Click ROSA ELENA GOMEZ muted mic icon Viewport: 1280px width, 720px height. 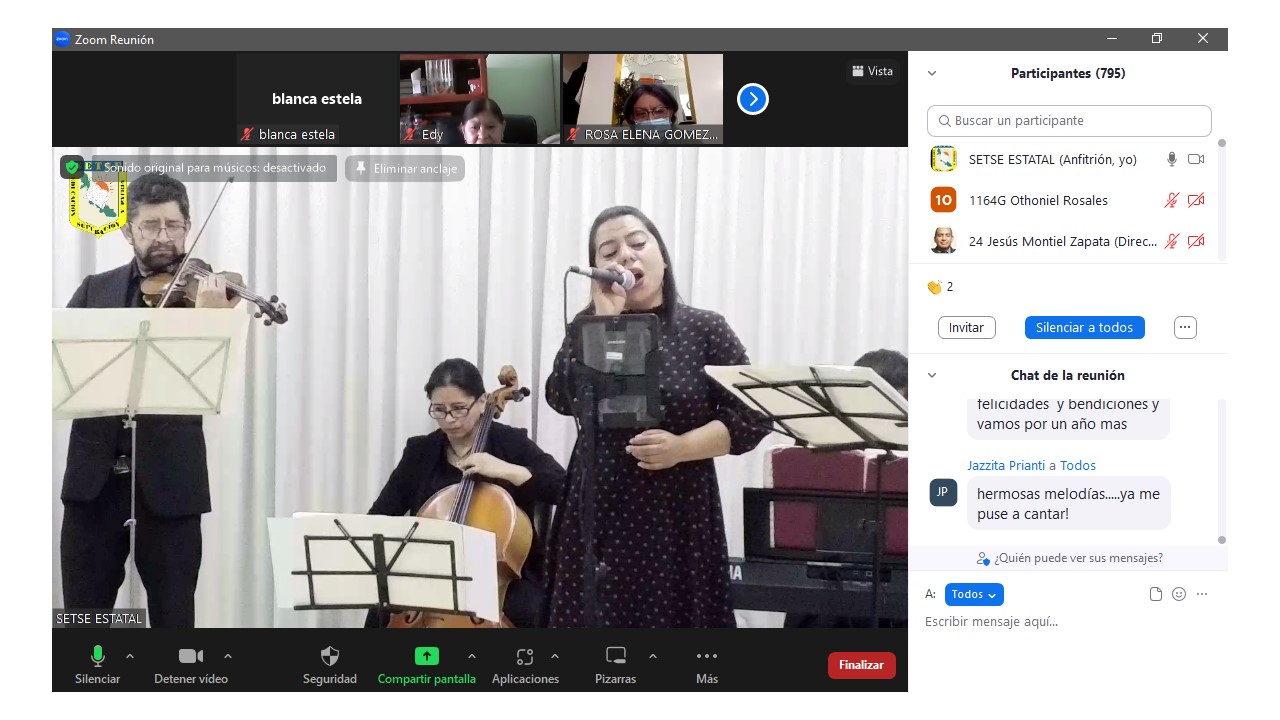coord(573,134)
